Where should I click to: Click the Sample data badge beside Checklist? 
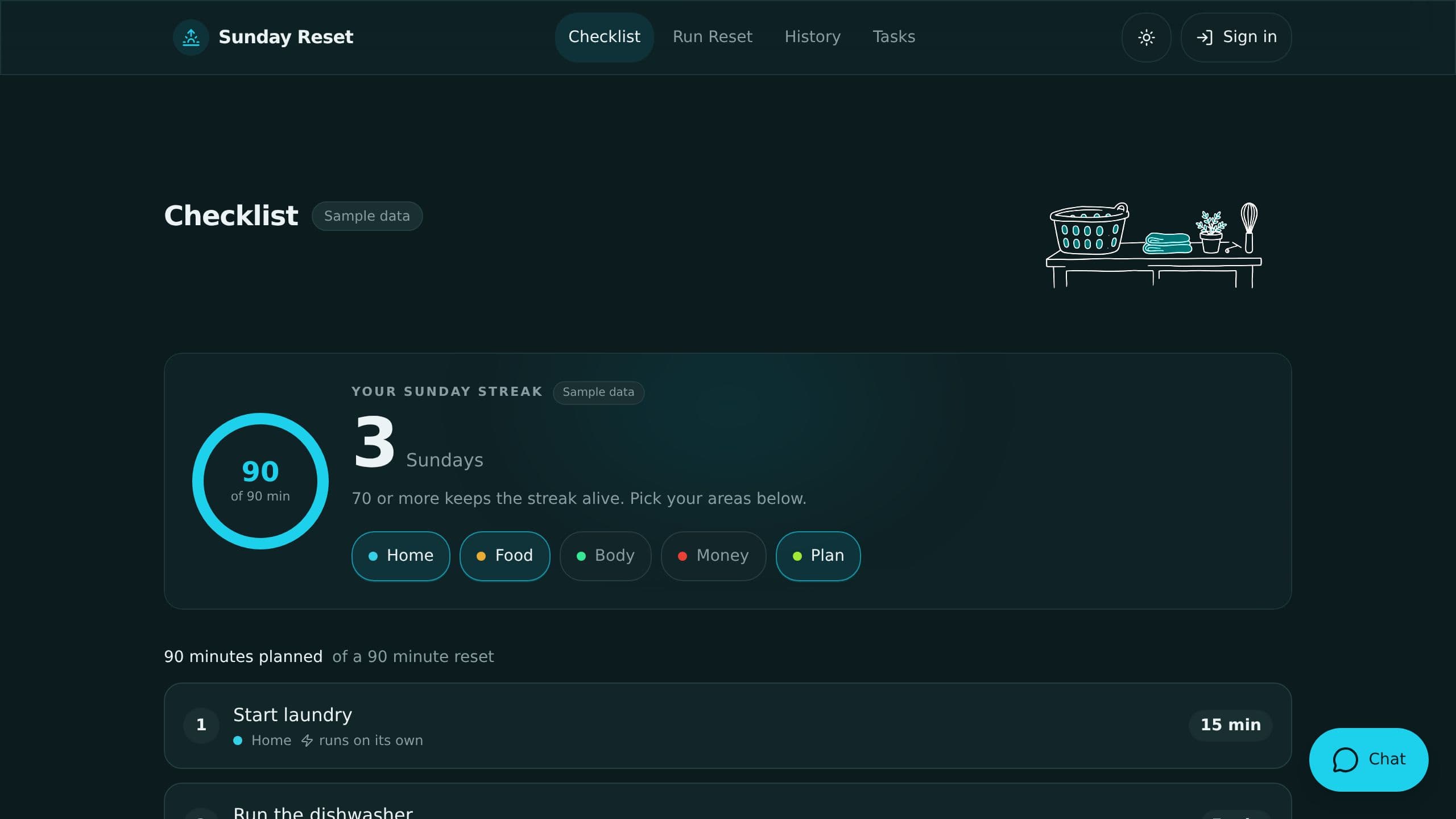tap(367, 216)
